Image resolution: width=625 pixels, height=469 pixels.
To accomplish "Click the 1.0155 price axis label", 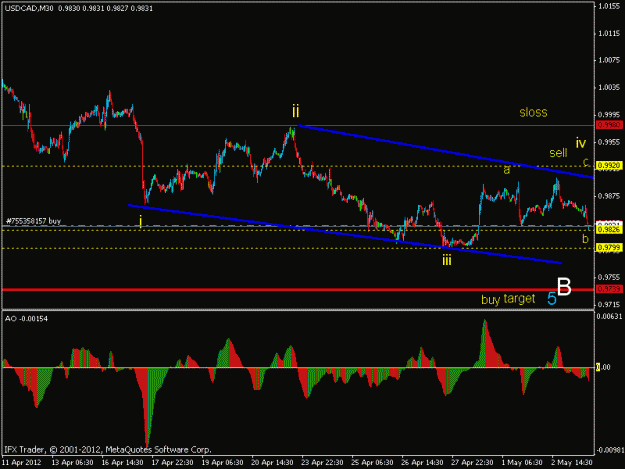I will point(609,6).
